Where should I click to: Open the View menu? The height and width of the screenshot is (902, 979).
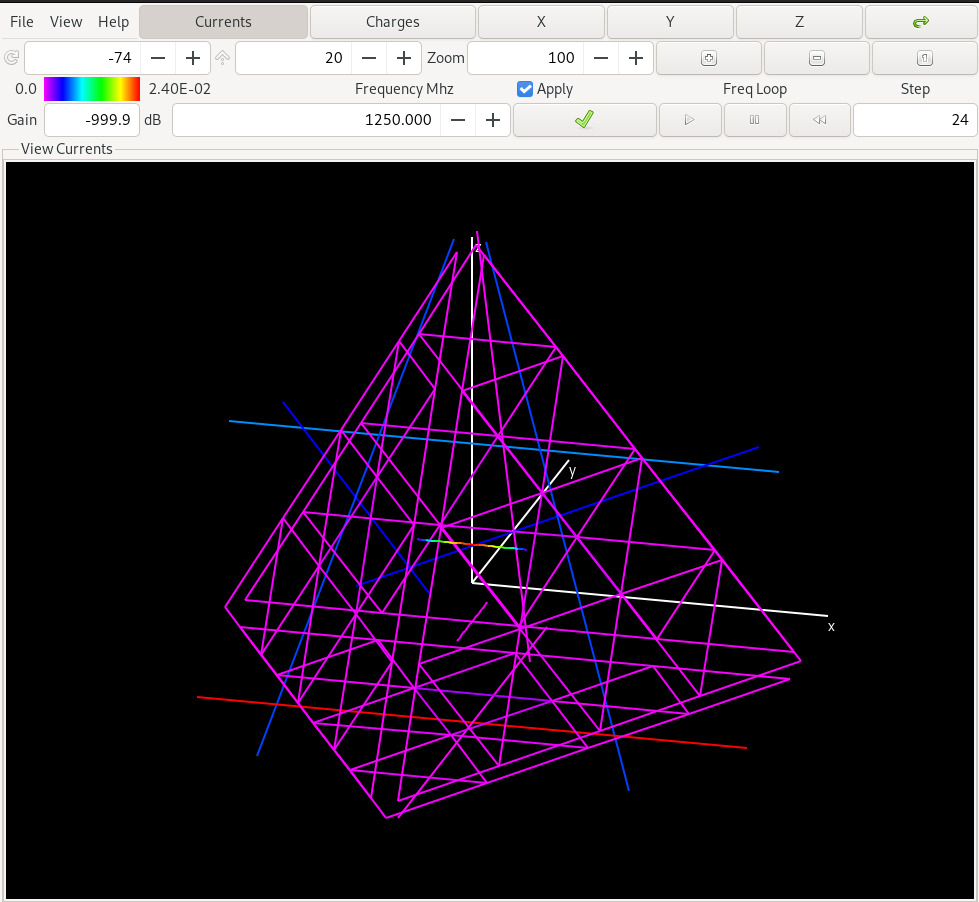(x=66, y=21)
